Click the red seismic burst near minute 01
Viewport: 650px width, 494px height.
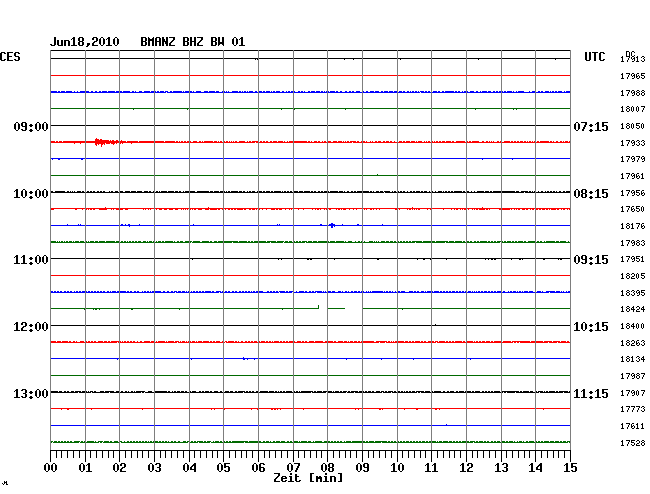(109, 142)
